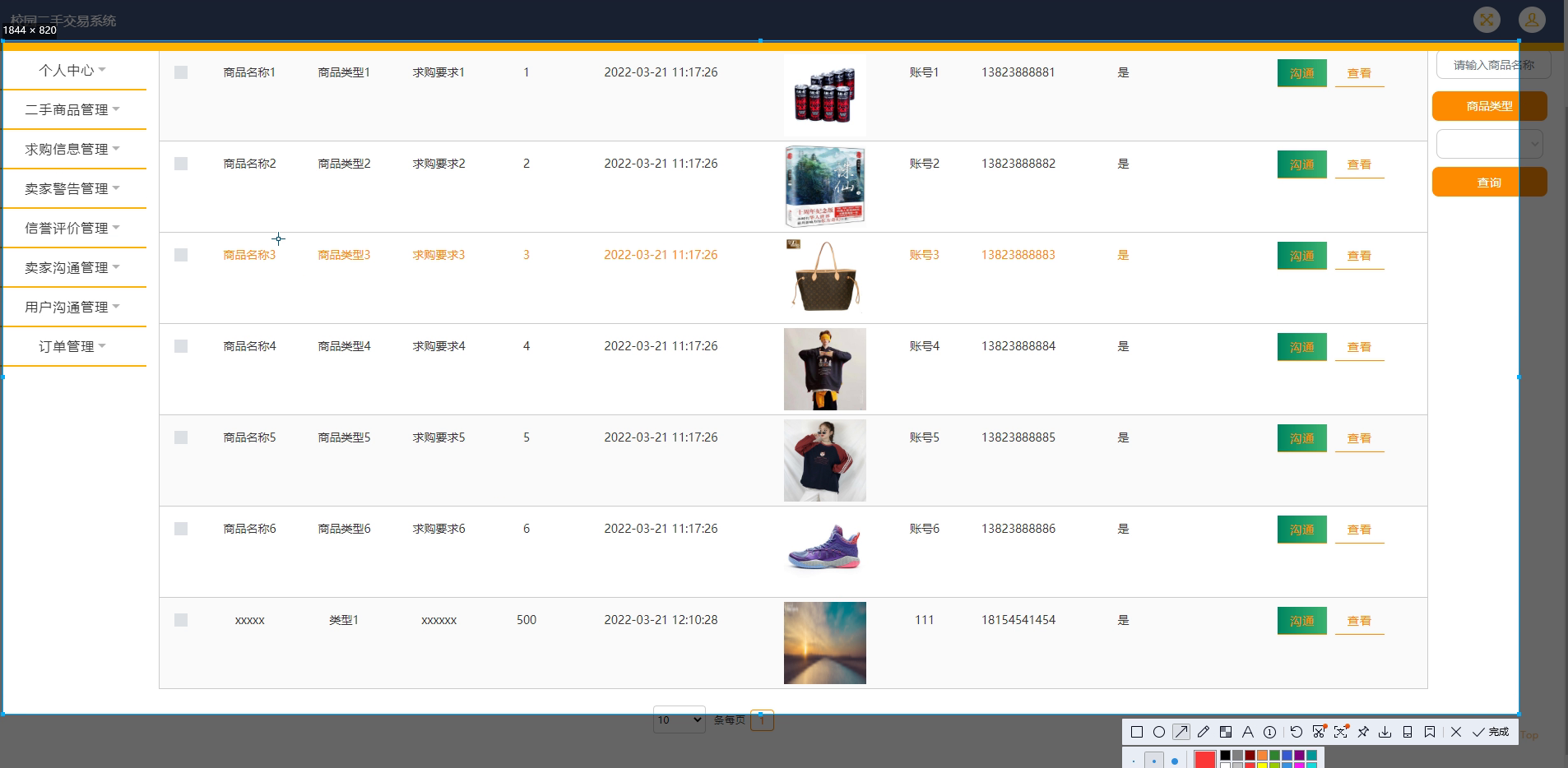
Task: Click 沟通 button for xxxxx row
Action: pos(1301,621)
